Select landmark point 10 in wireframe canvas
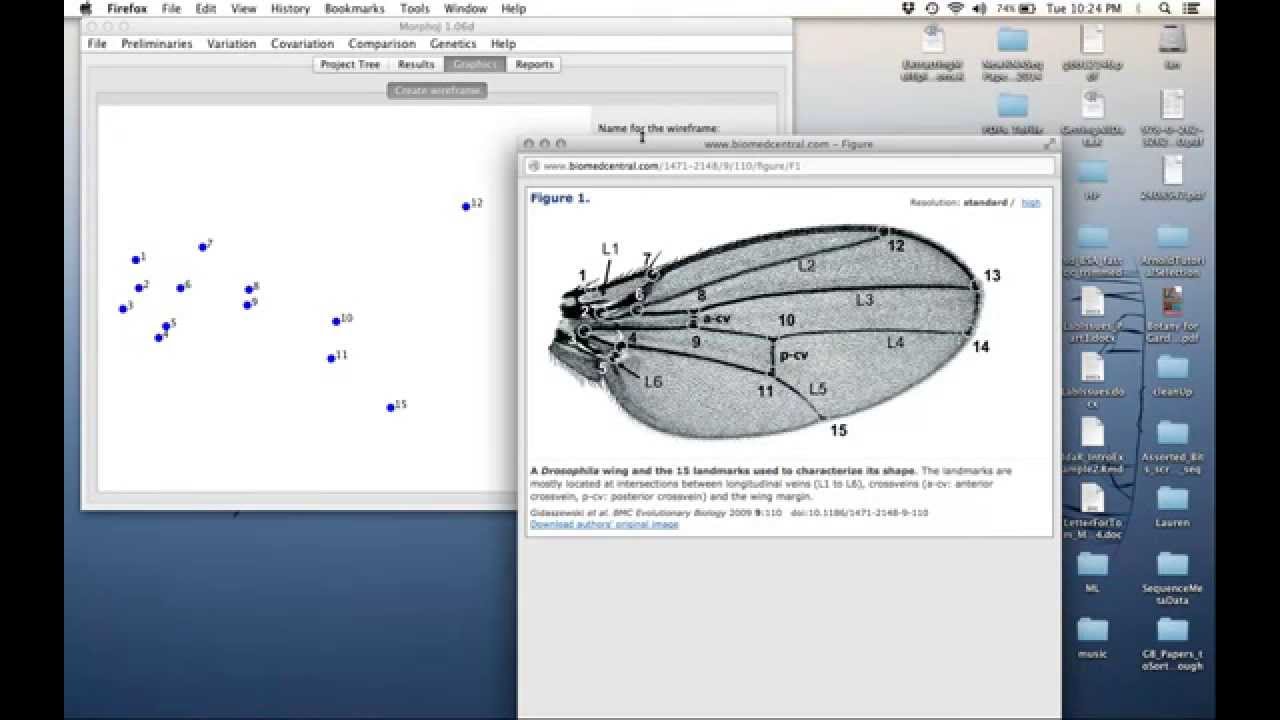Image resolution: width=1280 pixels, height=720 pixels. coord(336,321)
